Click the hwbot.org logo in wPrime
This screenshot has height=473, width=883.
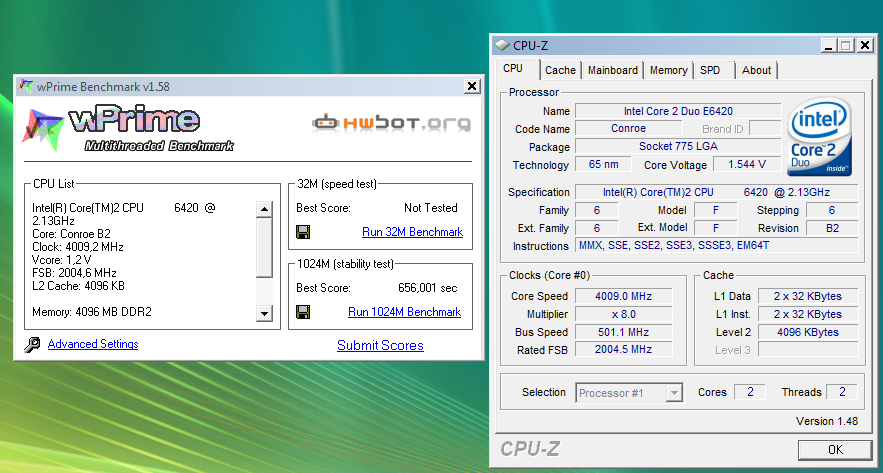(392, 122)
